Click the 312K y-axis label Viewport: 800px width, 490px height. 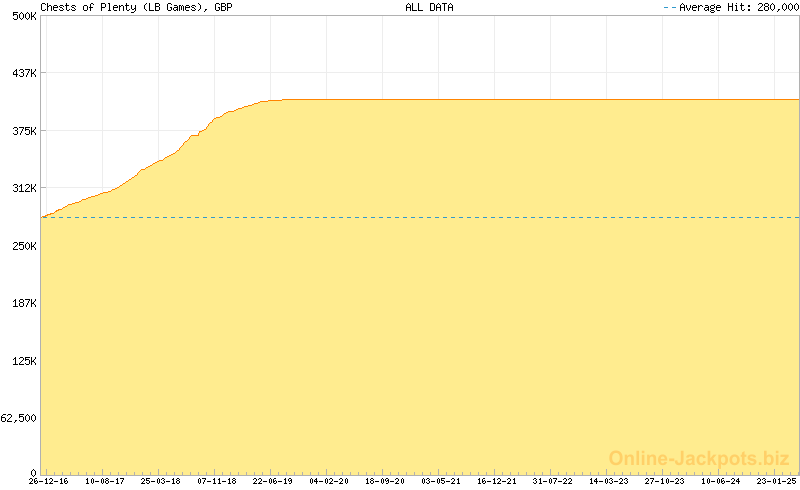coord(24,188)
